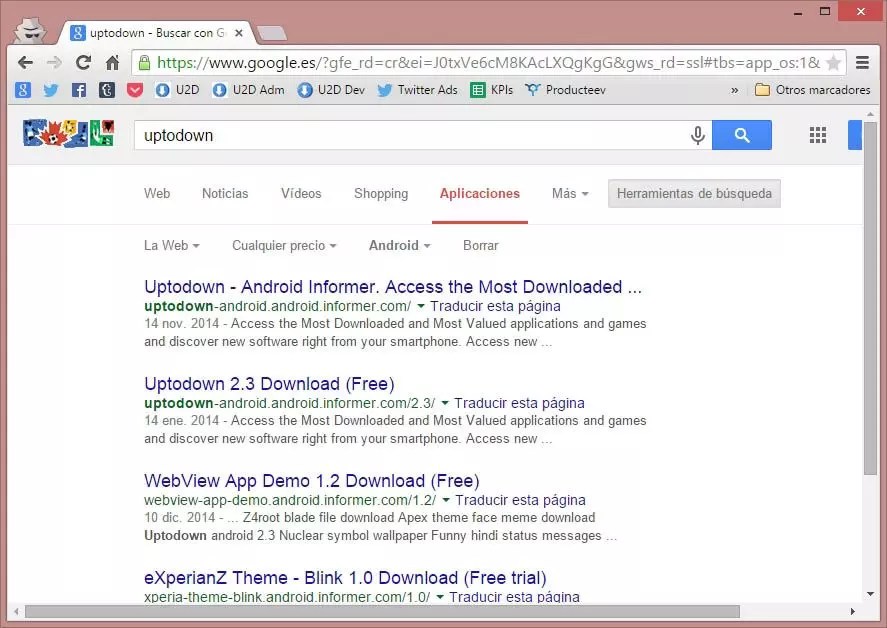The width and height of the screenshot is (887, 628).
Task: Open the Google apps grid launcher
Action: [817, 135]
